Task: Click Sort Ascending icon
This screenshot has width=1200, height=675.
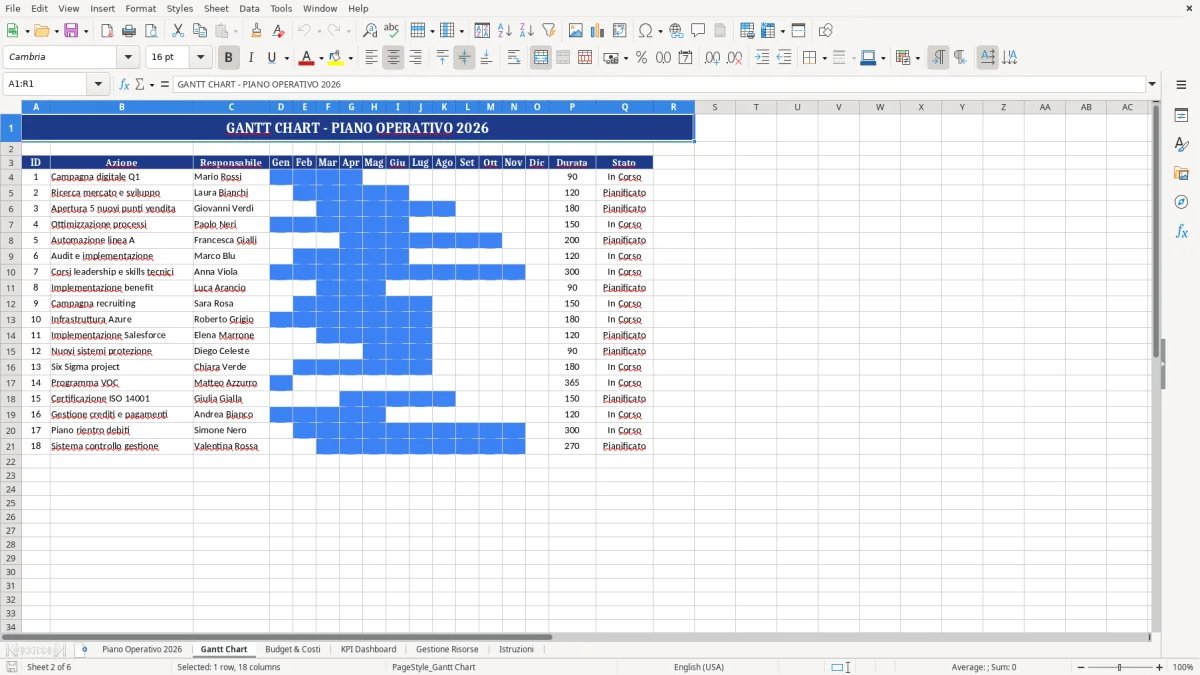Action: tap(505, 31)
